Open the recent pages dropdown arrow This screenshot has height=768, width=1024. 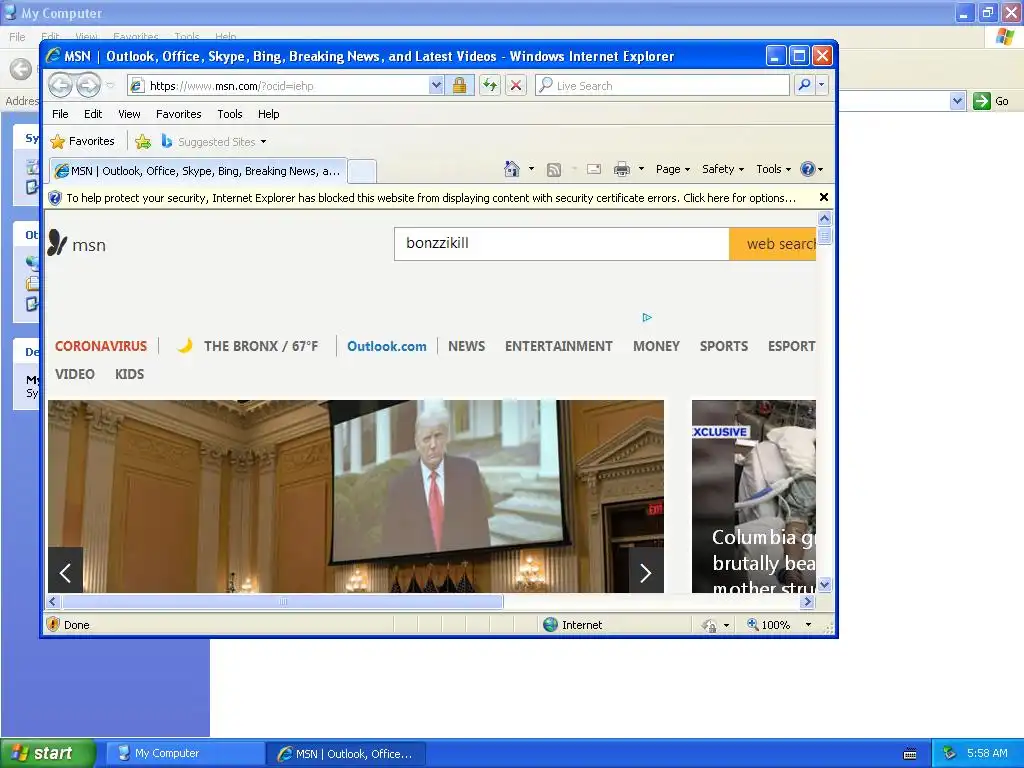110,86
